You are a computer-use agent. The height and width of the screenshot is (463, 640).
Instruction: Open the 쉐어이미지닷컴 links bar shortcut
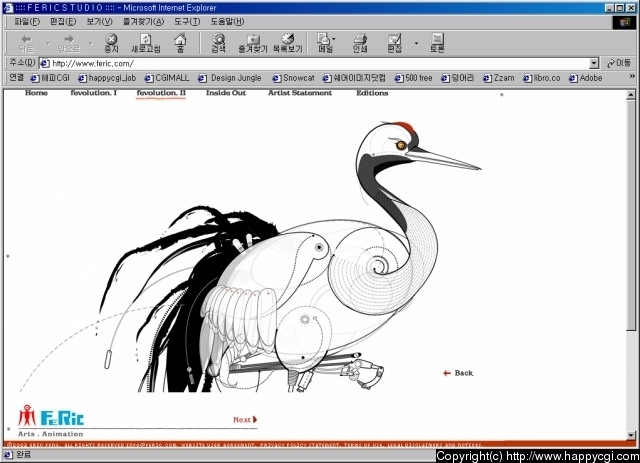pos(354,78)
